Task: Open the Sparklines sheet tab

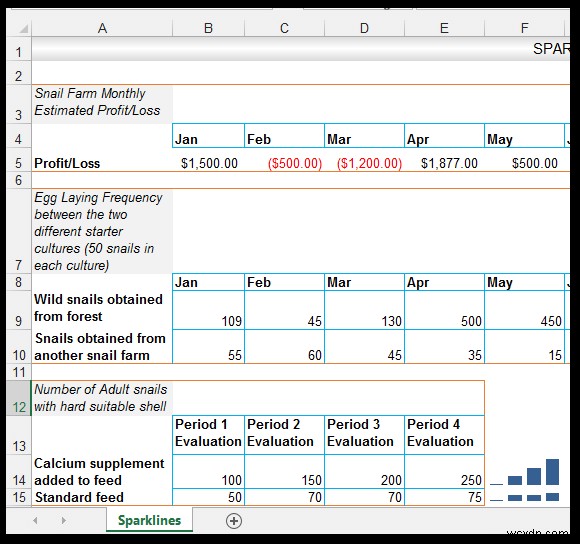Action: (x=149, y=520)
